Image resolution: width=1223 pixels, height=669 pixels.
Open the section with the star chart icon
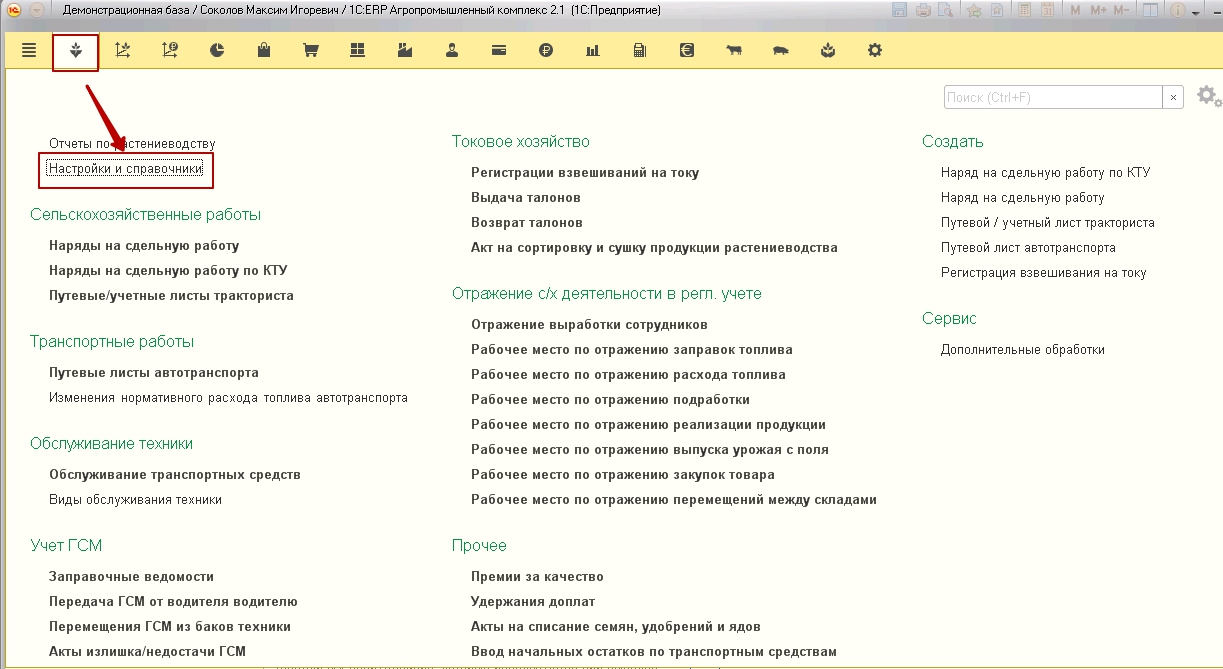[x=123, y=50]
